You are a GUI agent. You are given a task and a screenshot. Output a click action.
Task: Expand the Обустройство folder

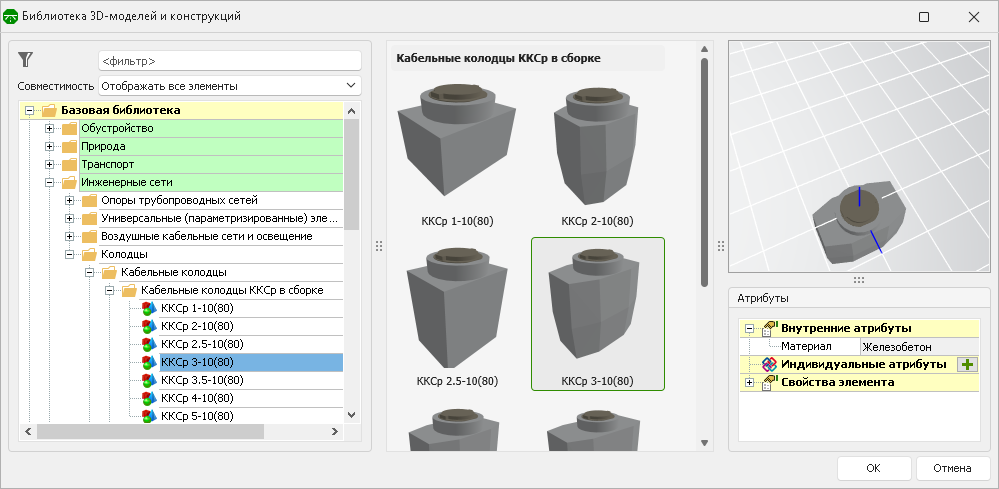point(49,128)
